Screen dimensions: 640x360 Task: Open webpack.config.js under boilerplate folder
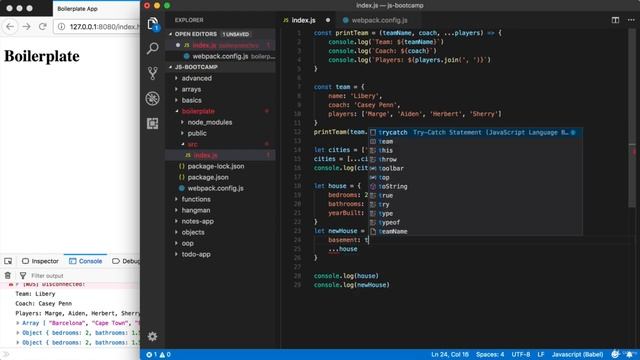click(x=220, y=188)
